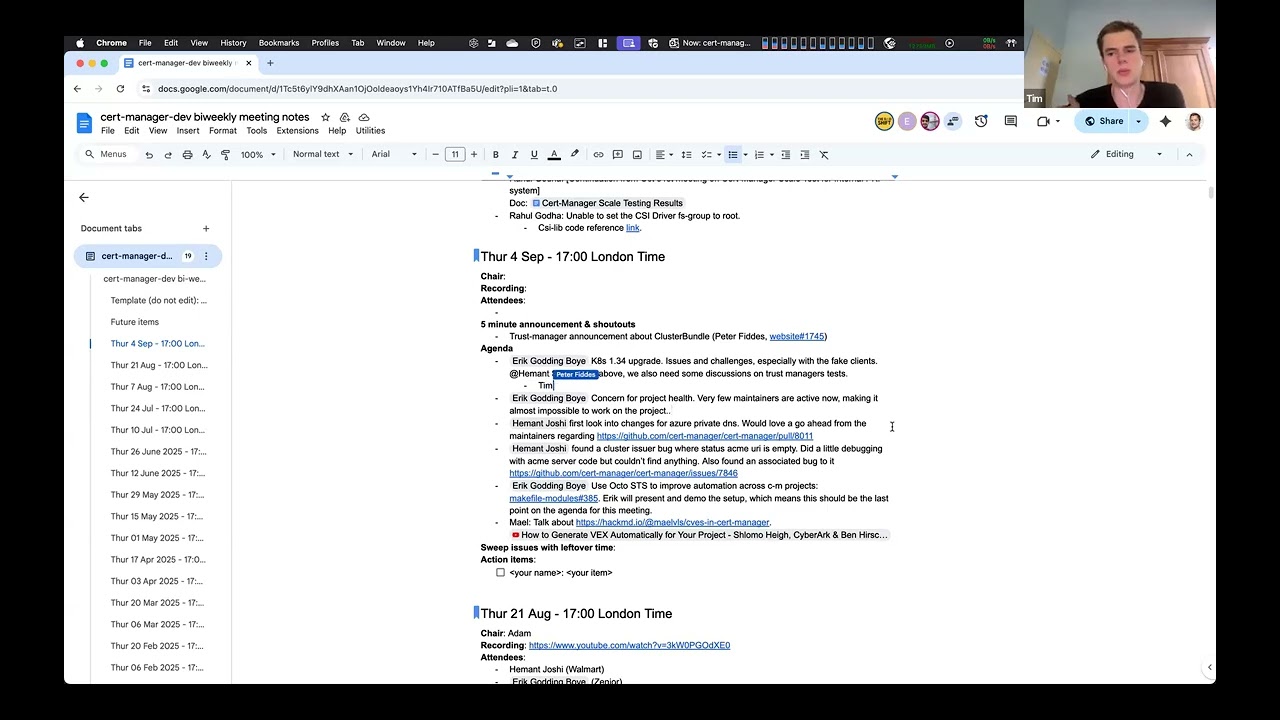Viewport: 1280px width, 720px height.
Task: Click the Insert link icon
Action: [598, 154]
